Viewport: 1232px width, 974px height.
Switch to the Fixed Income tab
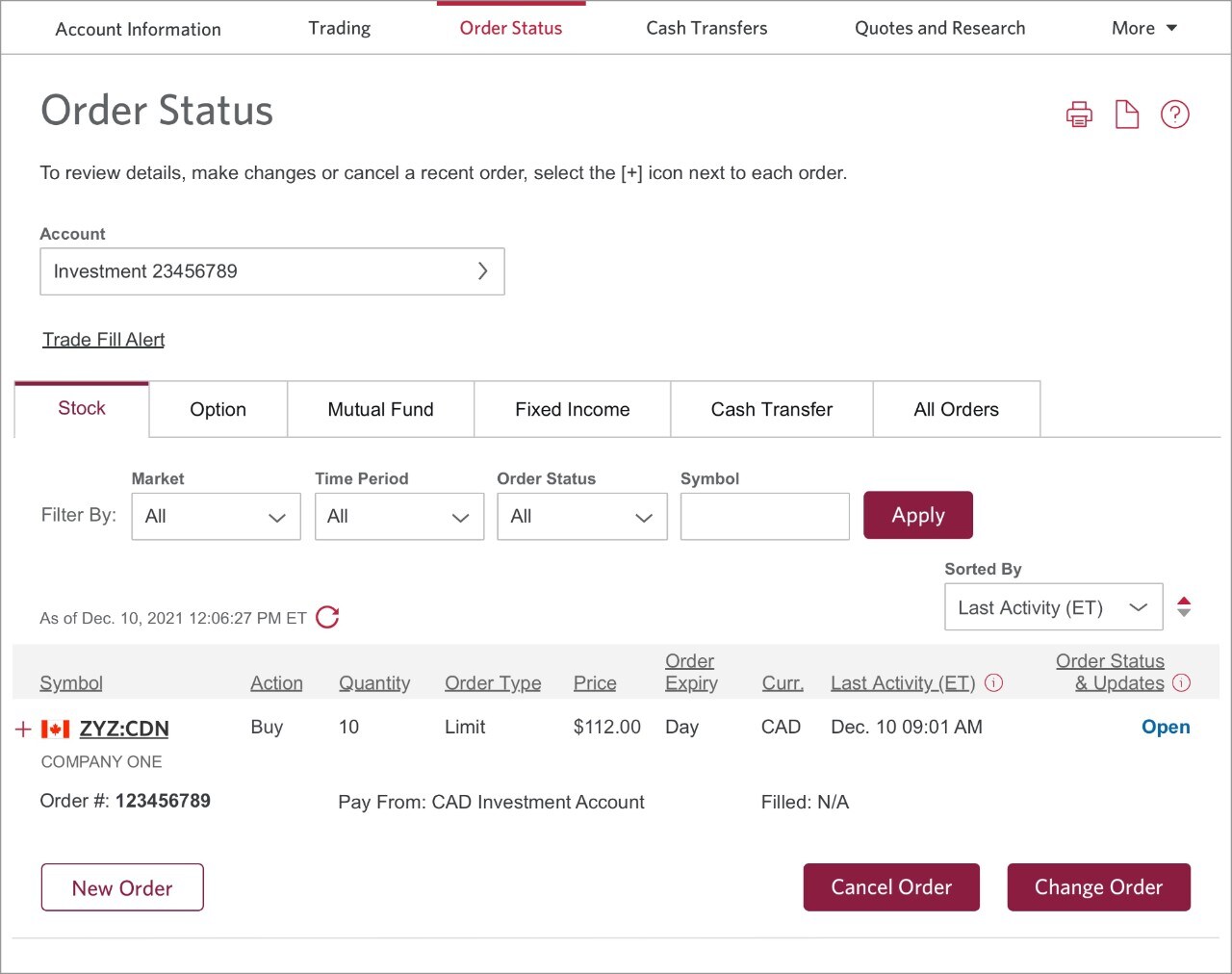click(573, 409)
